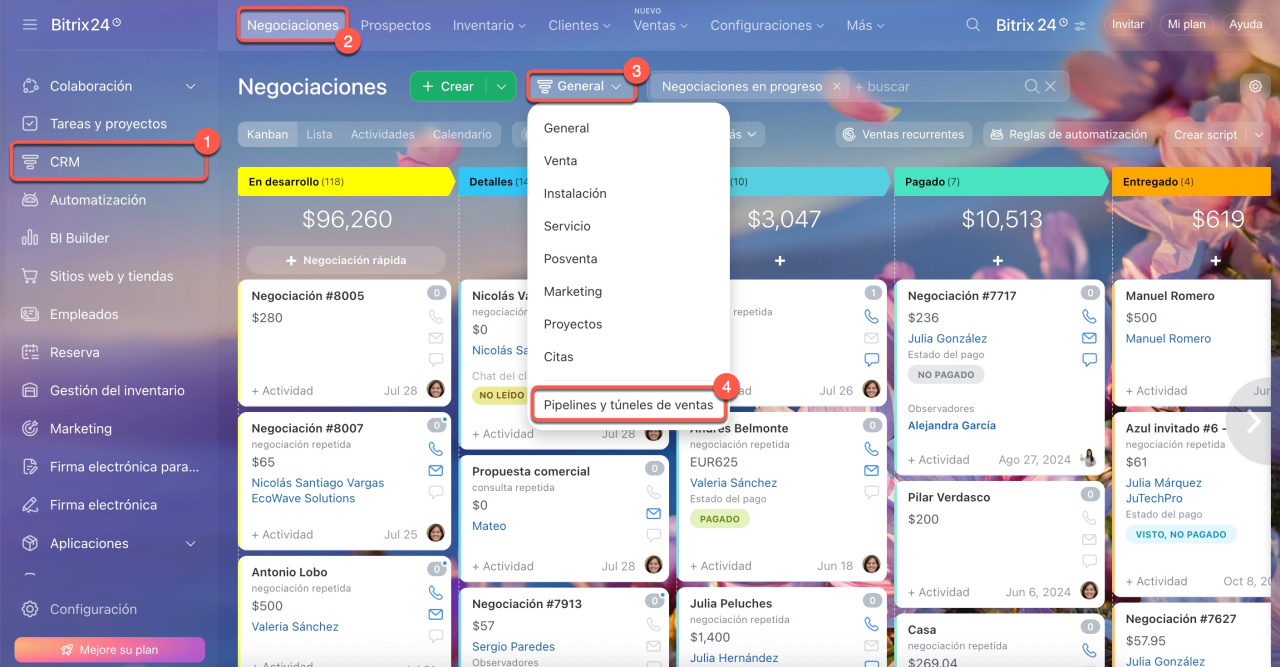Expand the Aplicaciones sidebar section
Image resolution: width=1280 pixels, height=667 pixels.
click(x=190, y=544)
